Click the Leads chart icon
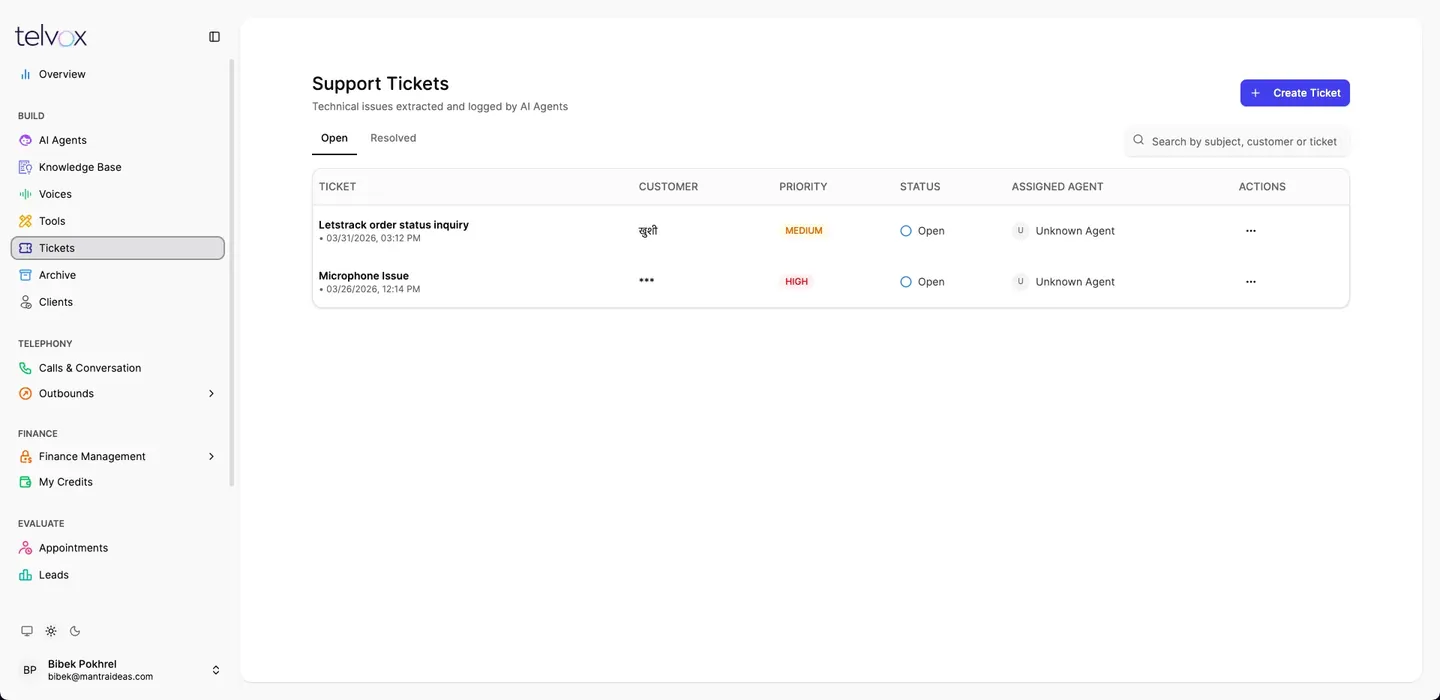The width and height of the screenshot is (1440, 700). pos(26,575)
